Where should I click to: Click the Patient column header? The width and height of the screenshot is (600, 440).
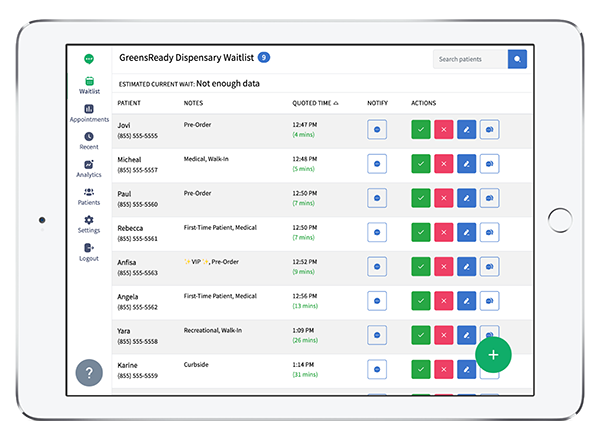click(x=129, y=103)
